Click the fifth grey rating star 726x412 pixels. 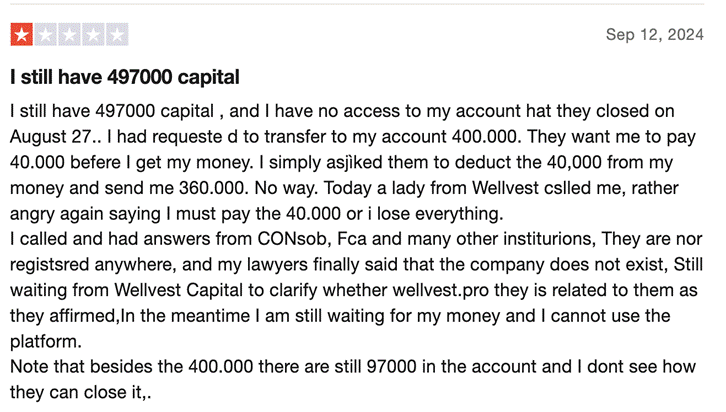(117, 36)
